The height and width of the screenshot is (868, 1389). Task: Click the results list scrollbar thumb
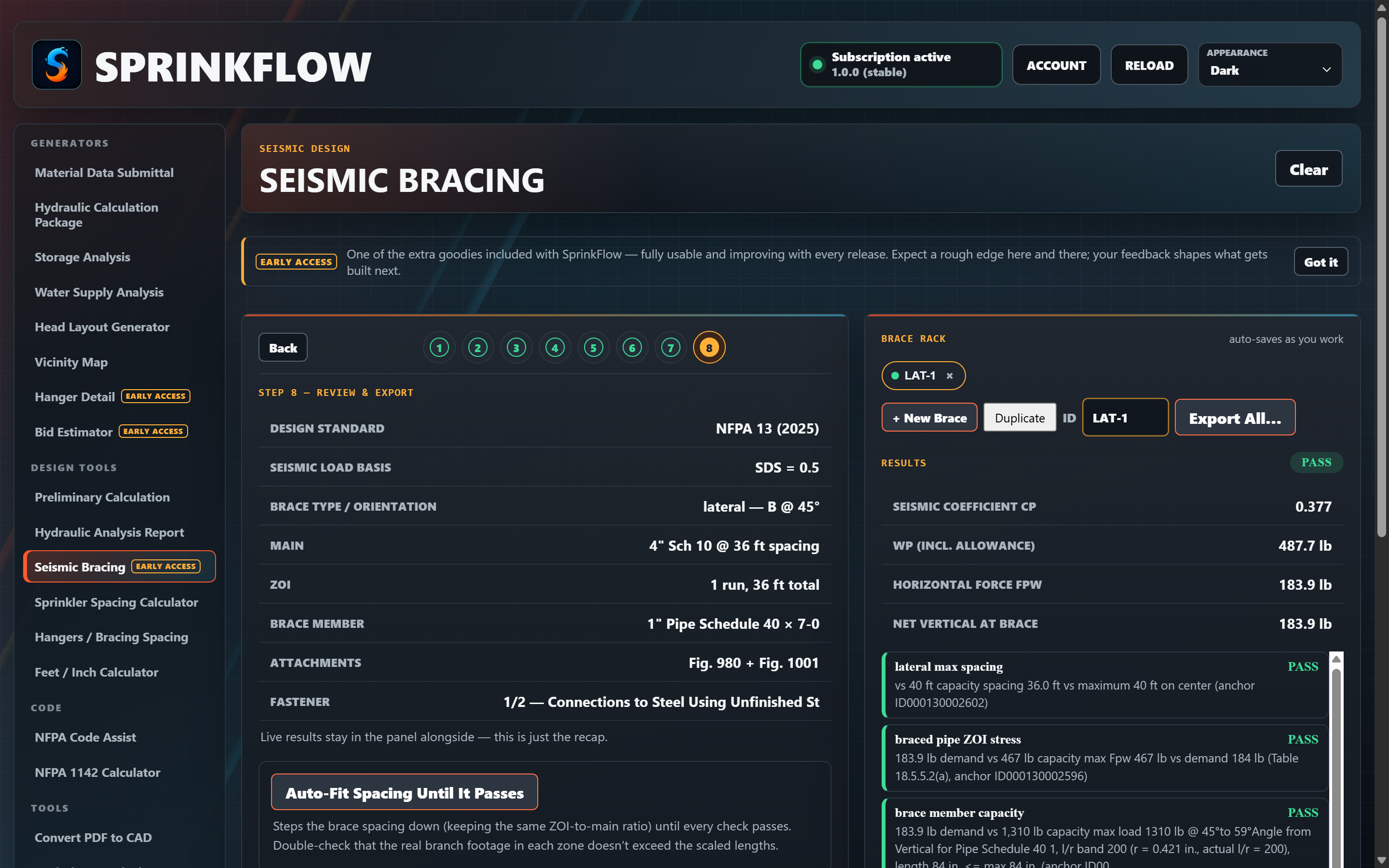coord(1336,769)
